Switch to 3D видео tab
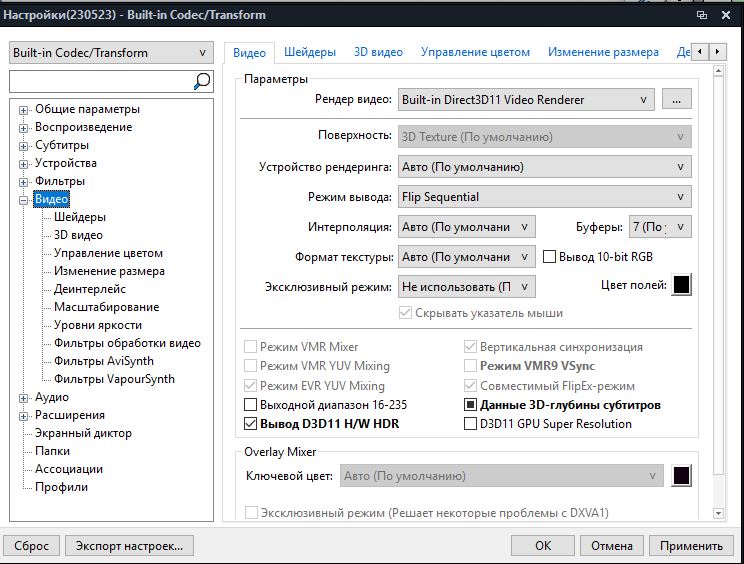Screen dimensions: 744x564 (x=378, y=52)
